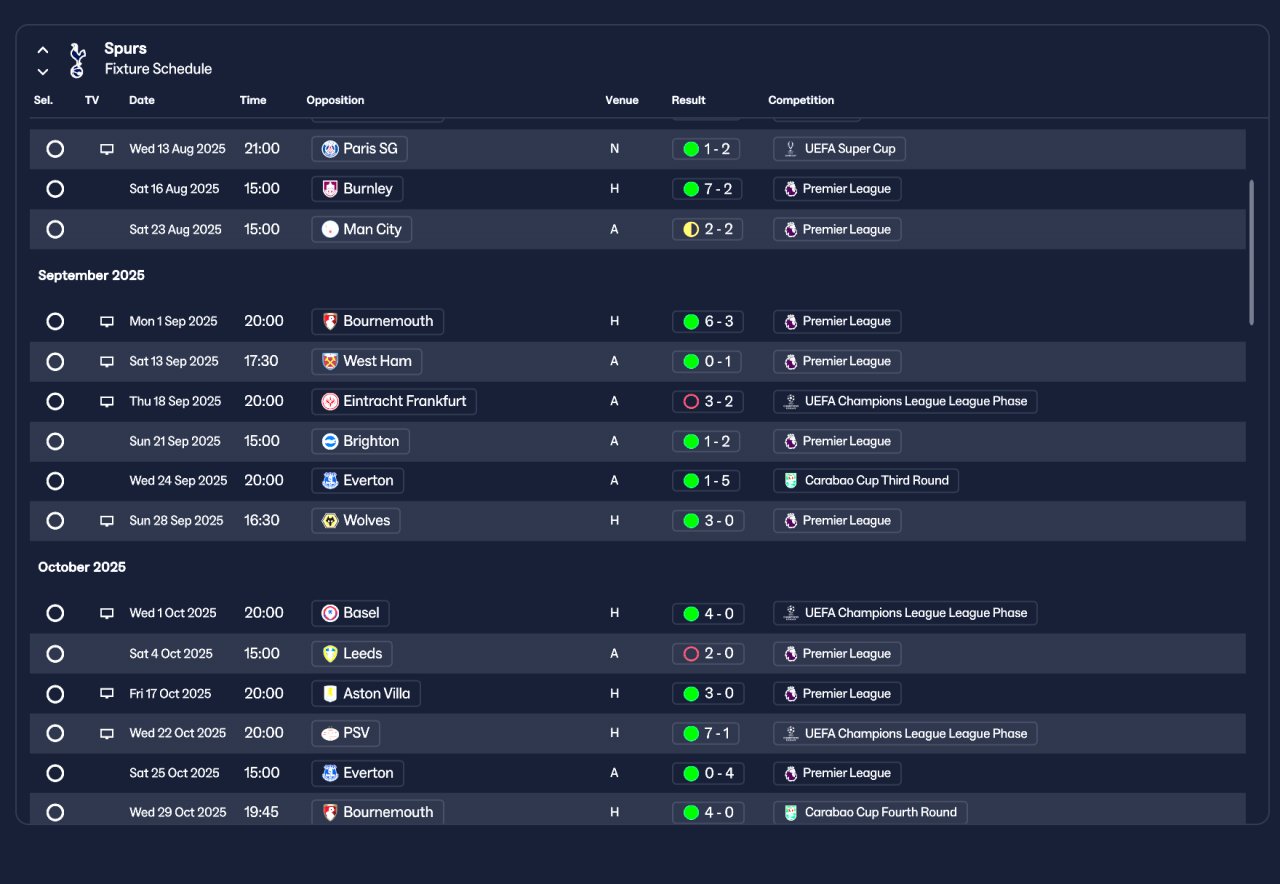Click TV icon for Paris SG match
The height and width of the screenshot is (884, 1280).
tap(107, 149)
